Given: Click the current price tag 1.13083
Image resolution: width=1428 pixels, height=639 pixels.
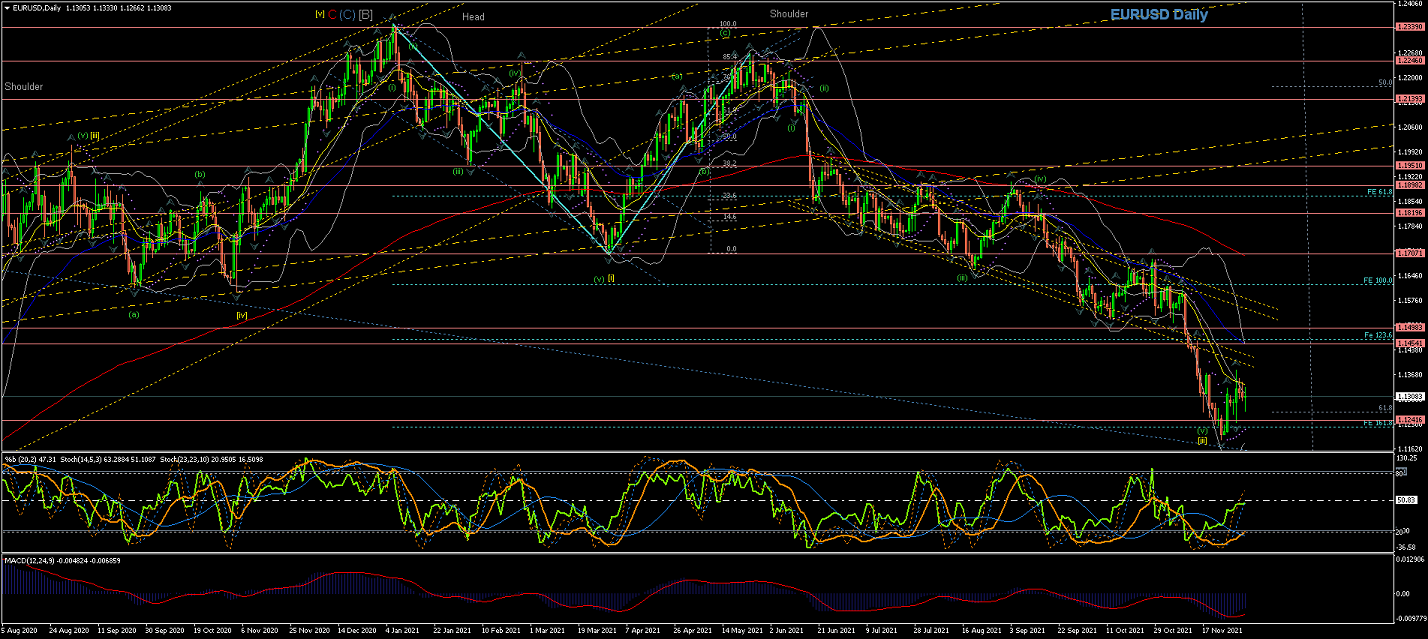Looking at the screenshot, I should [x=1409, y=397].
